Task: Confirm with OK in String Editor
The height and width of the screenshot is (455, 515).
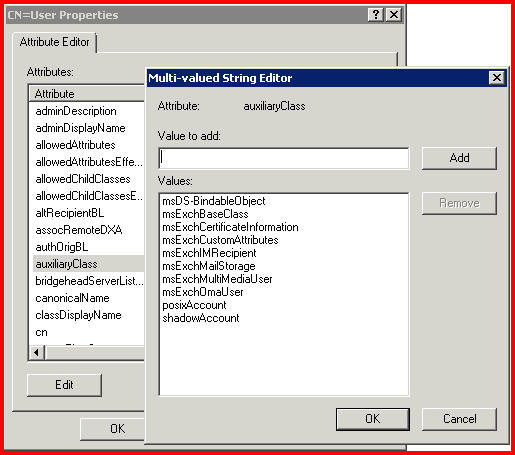Action: pos(373,419)
